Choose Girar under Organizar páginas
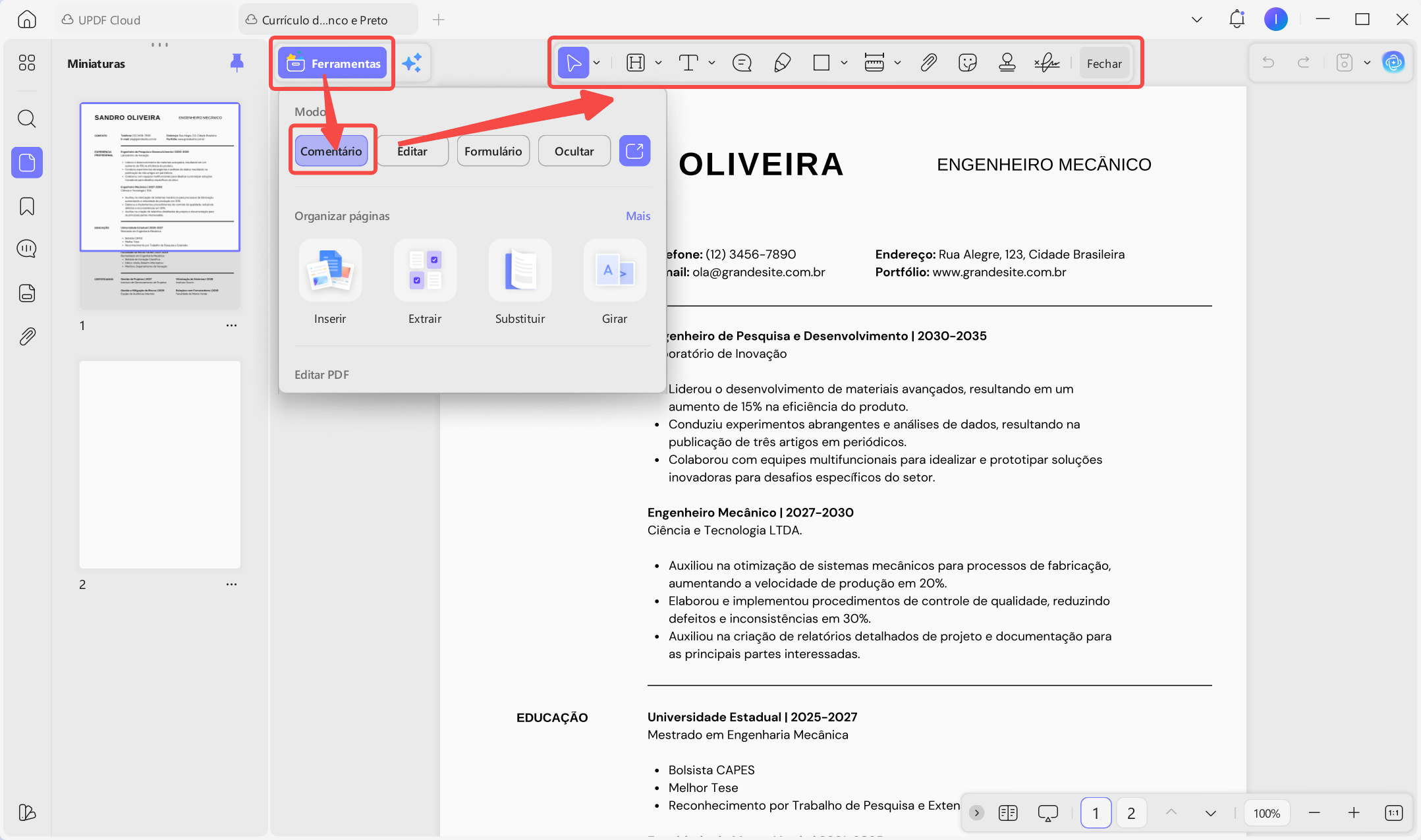 click(x=615, y=282)
